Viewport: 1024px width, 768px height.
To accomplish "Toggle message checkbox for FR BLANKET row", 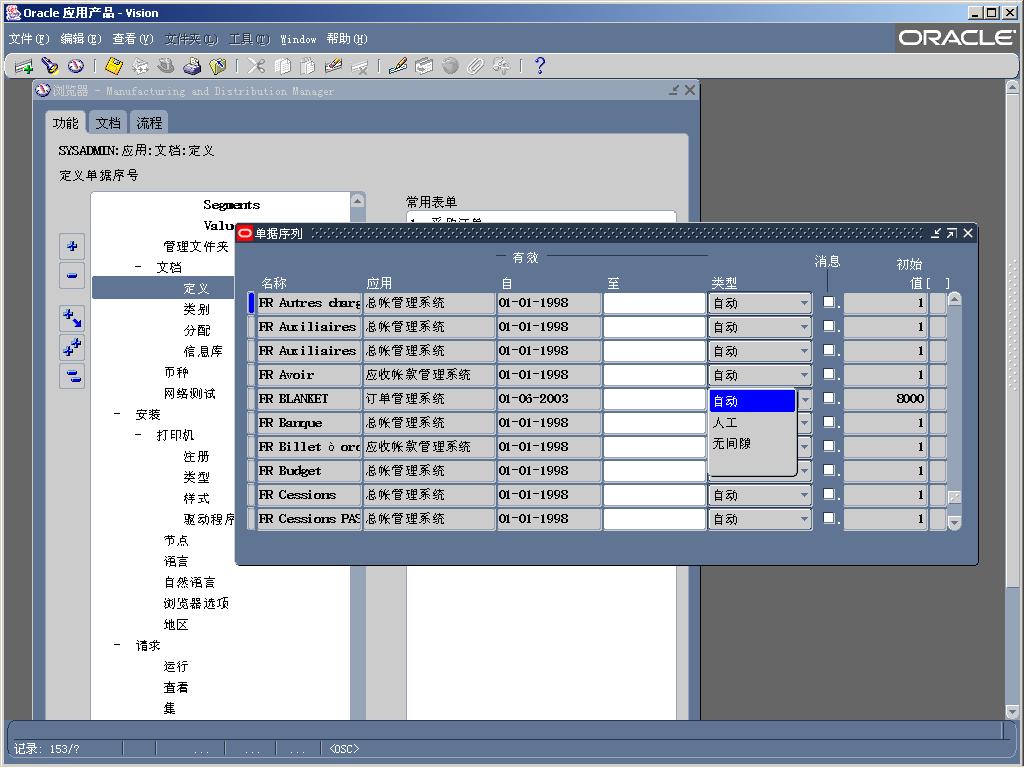I will [x=829, y=398].
